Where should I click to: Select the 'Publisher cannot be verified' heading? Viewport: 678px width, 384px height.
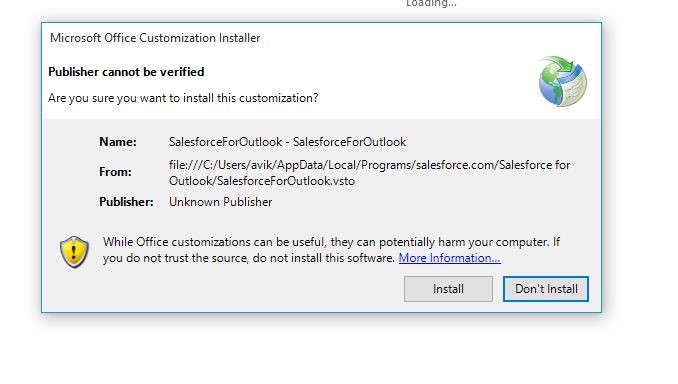(126, 72)
